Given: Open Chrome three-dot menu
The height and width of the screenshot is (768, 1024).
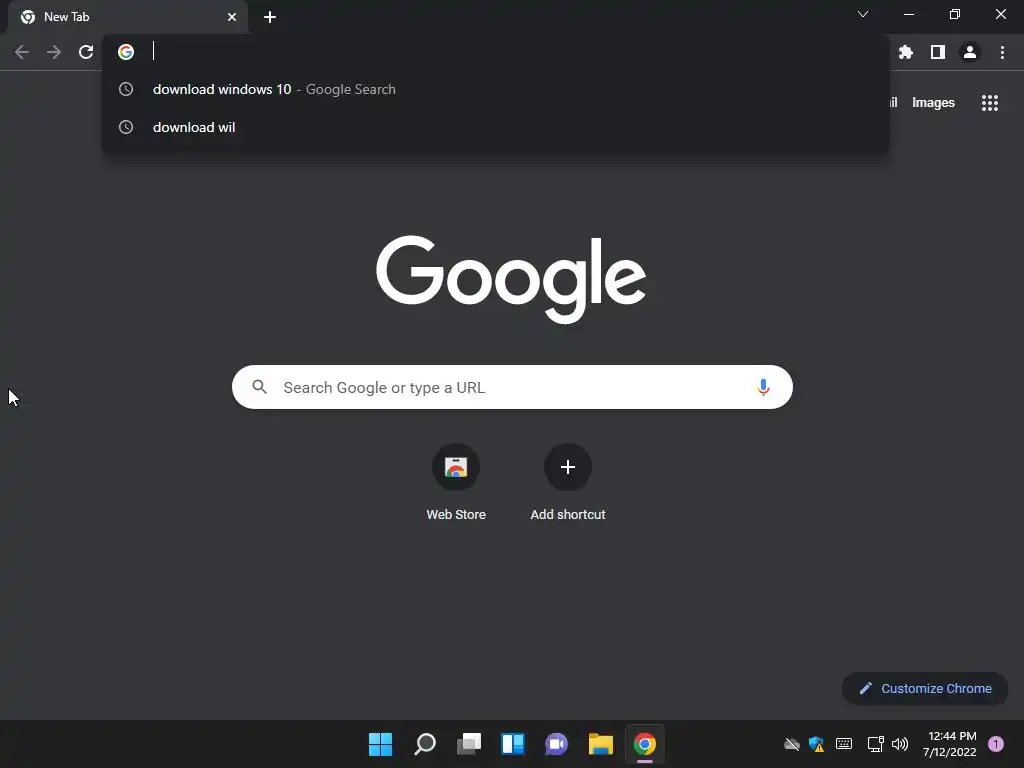Looking at the screenshot, I should (1002, 52).
